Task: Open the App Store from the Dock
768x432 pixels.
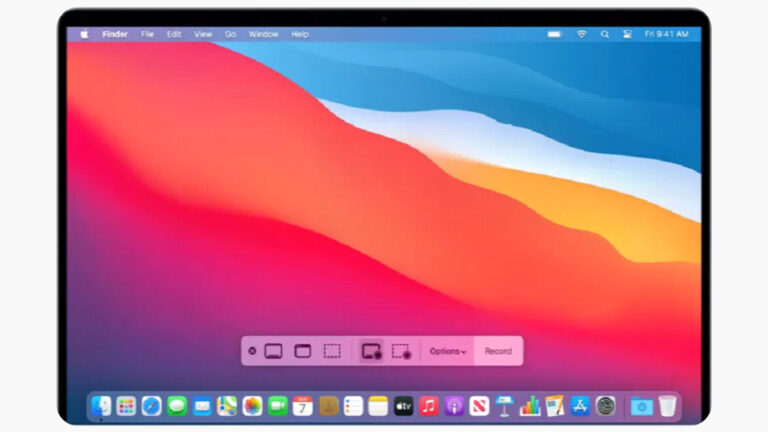Action: click(x=580, y=406)
